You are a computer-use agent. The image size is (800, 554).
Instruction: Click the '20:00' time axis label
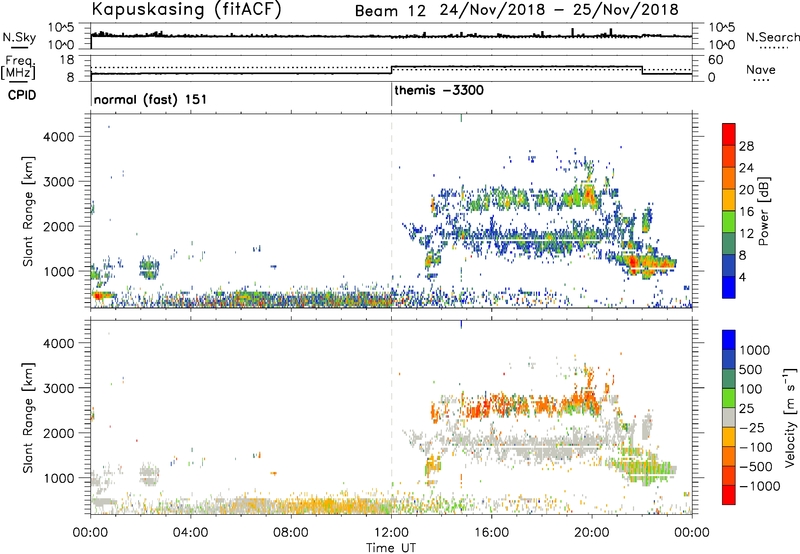coord(592,533)
